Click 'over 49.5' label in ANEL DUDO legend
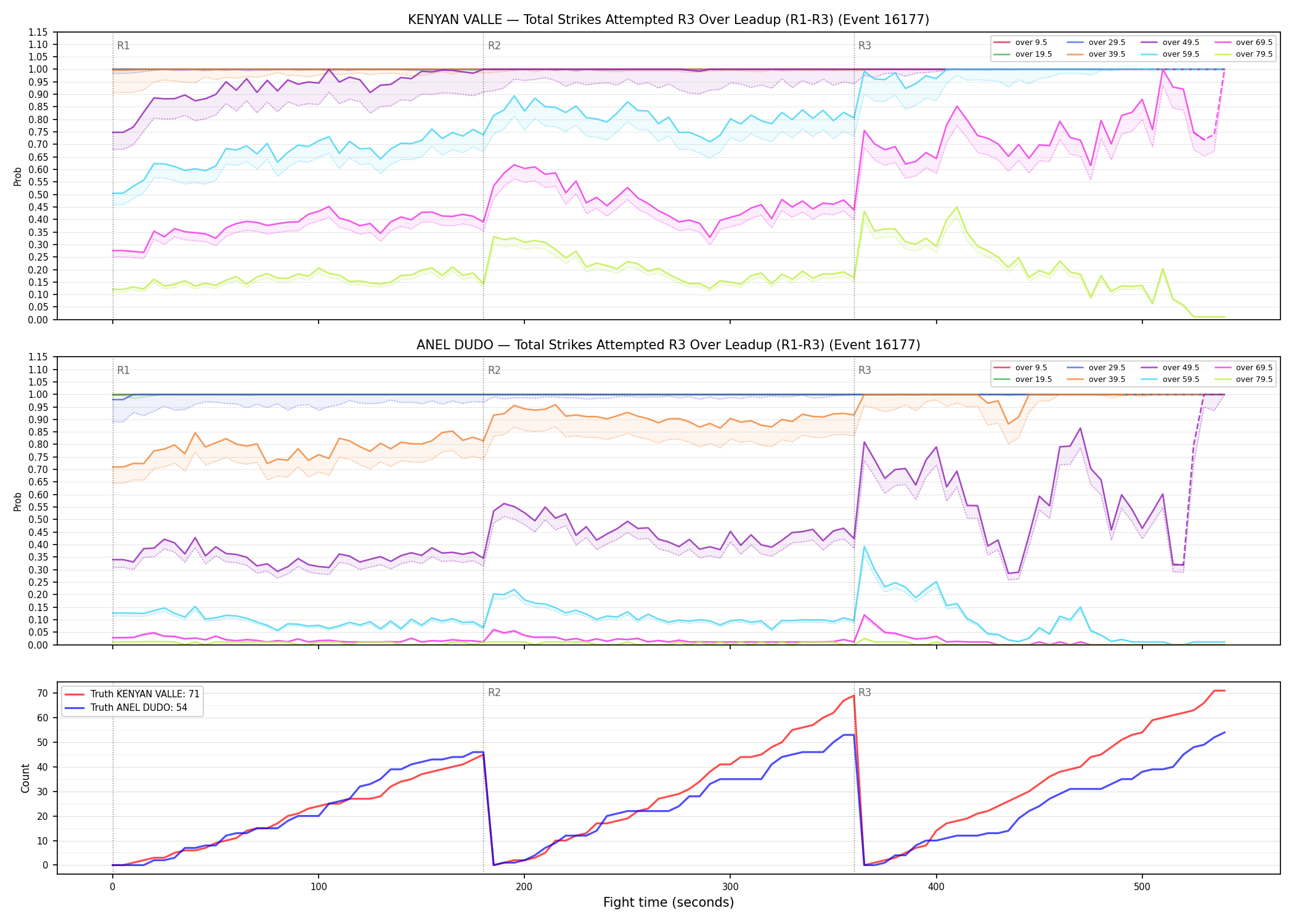Image resolution: width=1294 pixels, height=924 pixels. click(1181, 368)
